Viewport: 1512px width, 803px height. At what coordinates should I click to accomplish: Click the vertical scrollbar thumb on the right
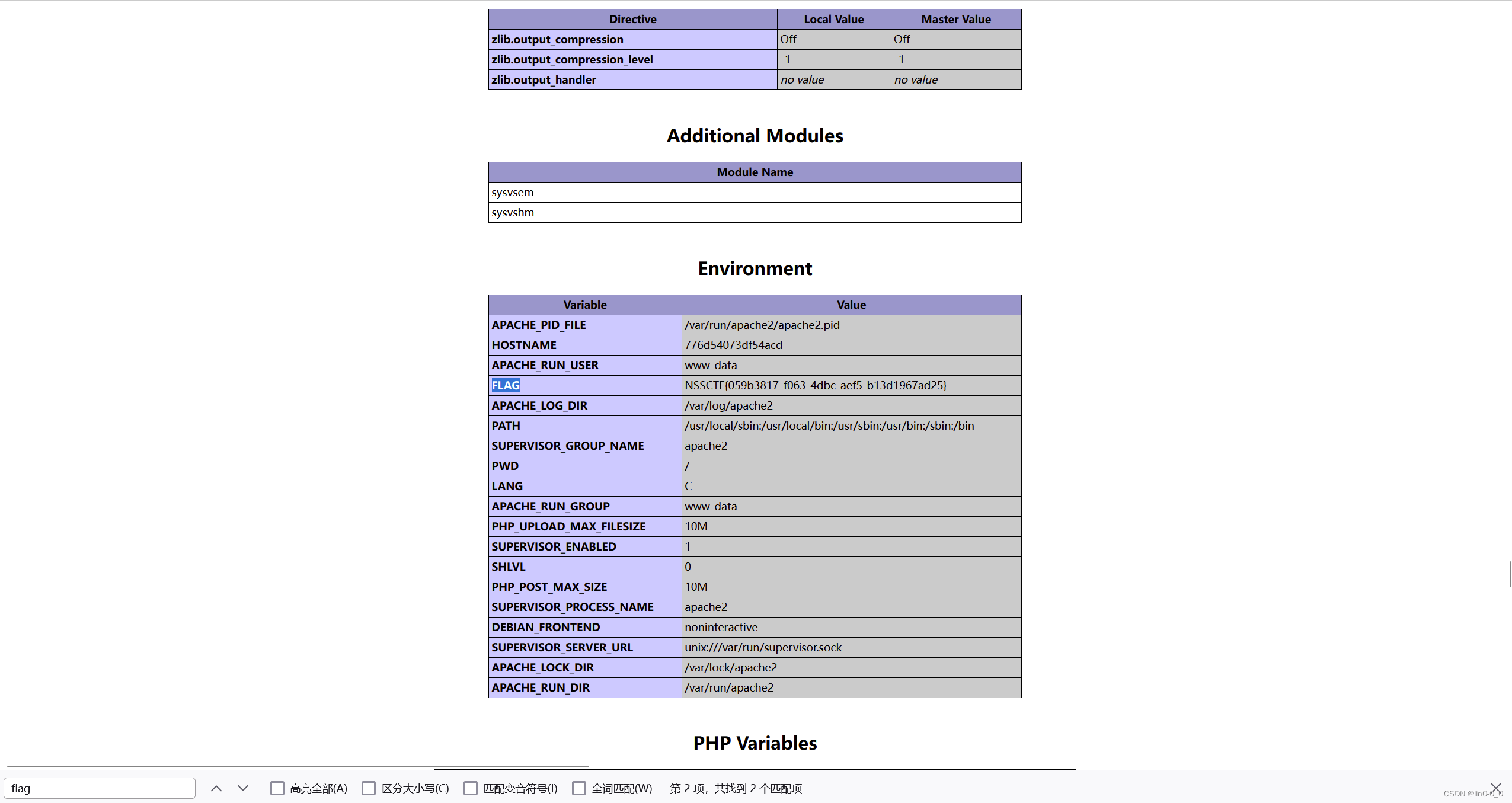1510,574
